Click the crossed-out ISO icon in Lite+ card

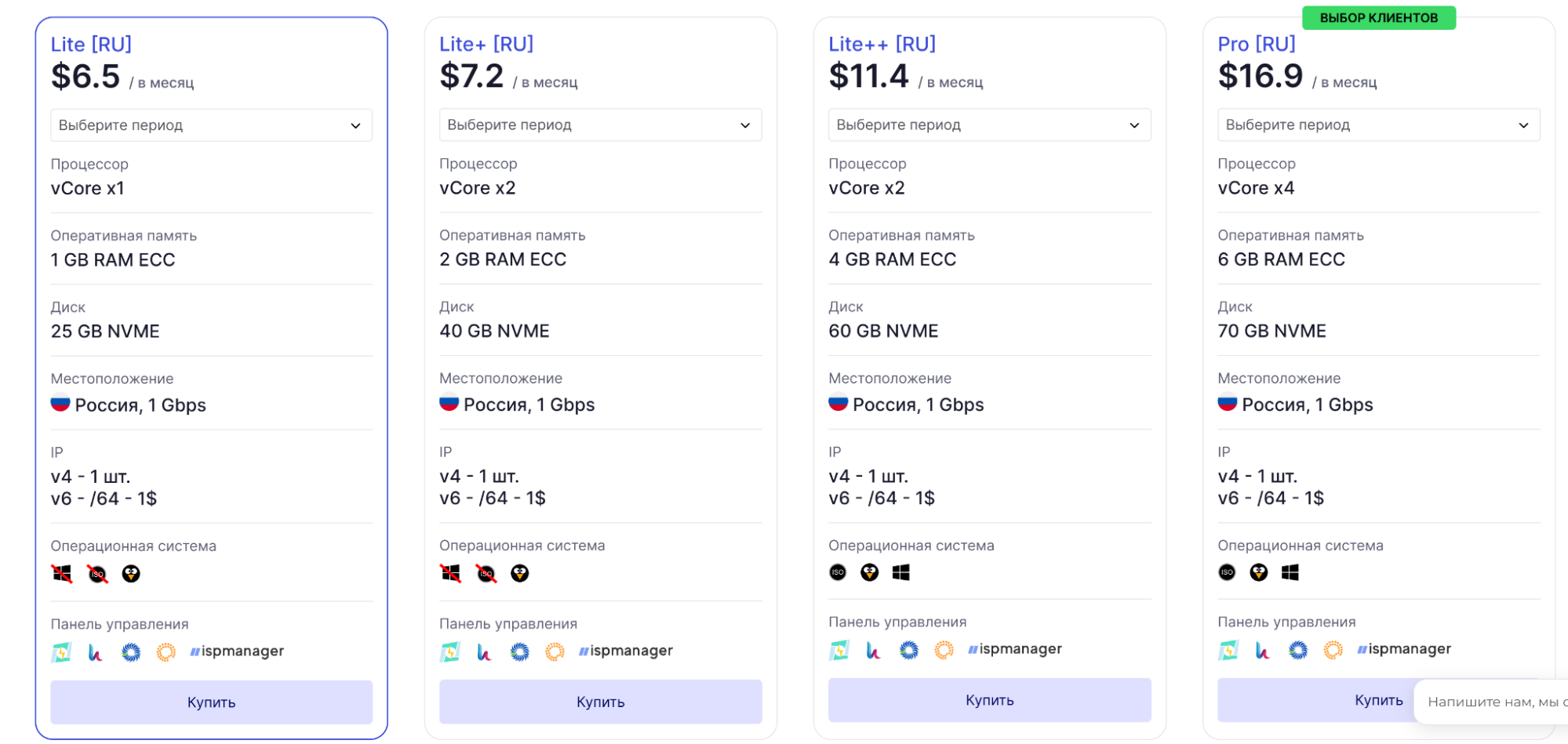click(x=486, y=574)
